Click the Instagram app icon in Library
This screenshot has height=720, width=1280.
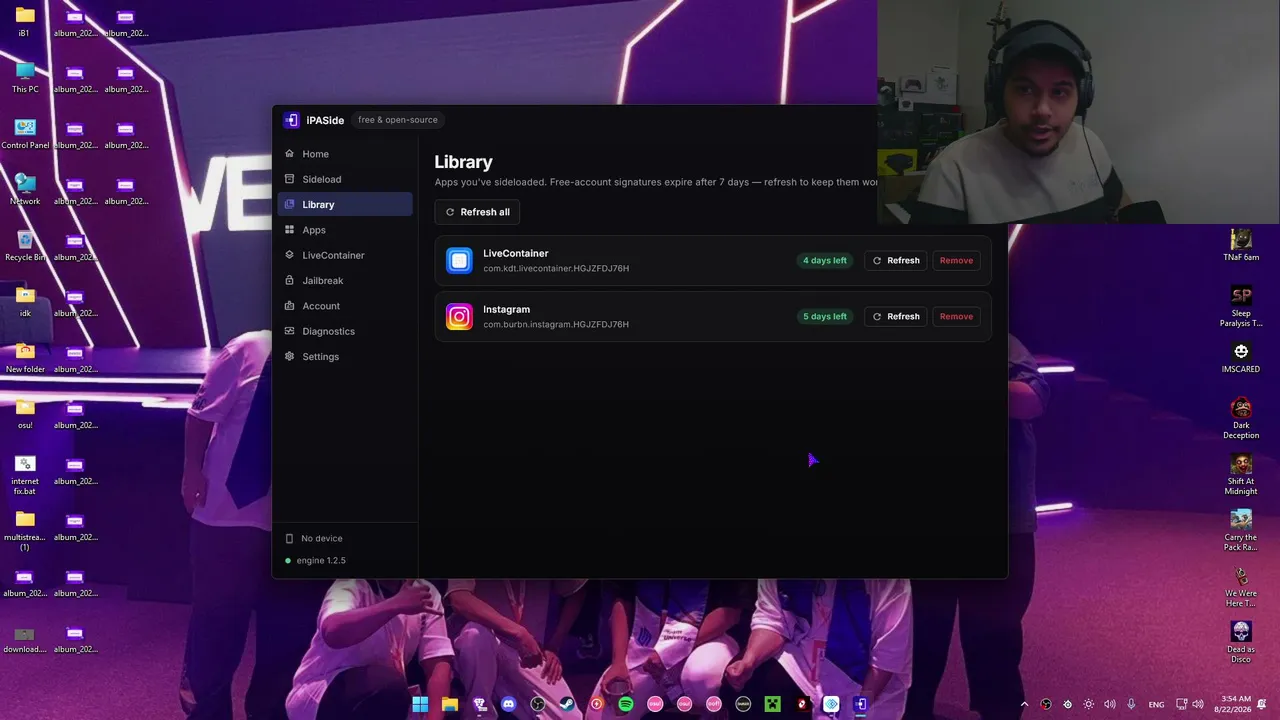(x=459, y=317)
